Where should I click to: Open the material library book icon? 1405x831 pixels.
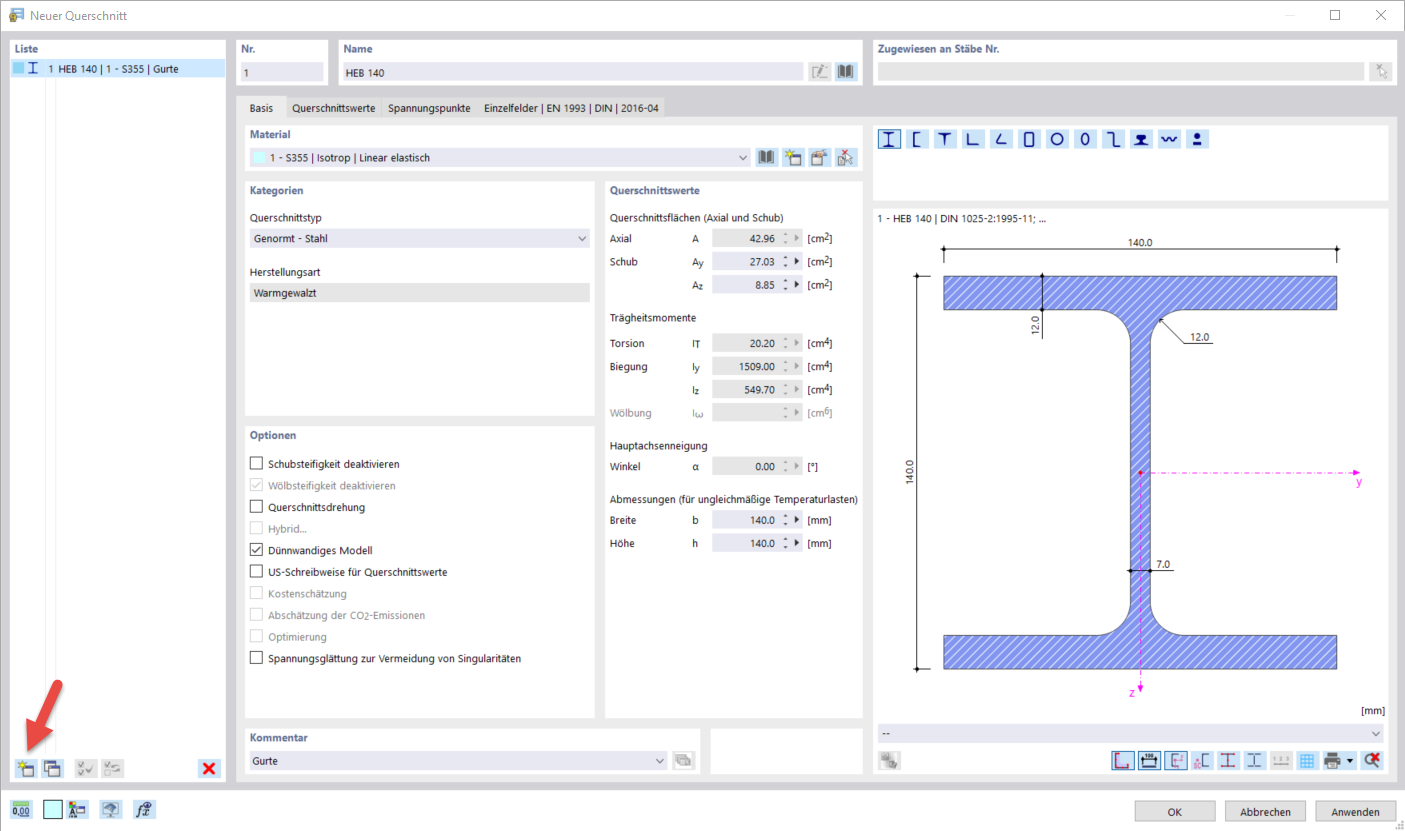pos(767,157)
